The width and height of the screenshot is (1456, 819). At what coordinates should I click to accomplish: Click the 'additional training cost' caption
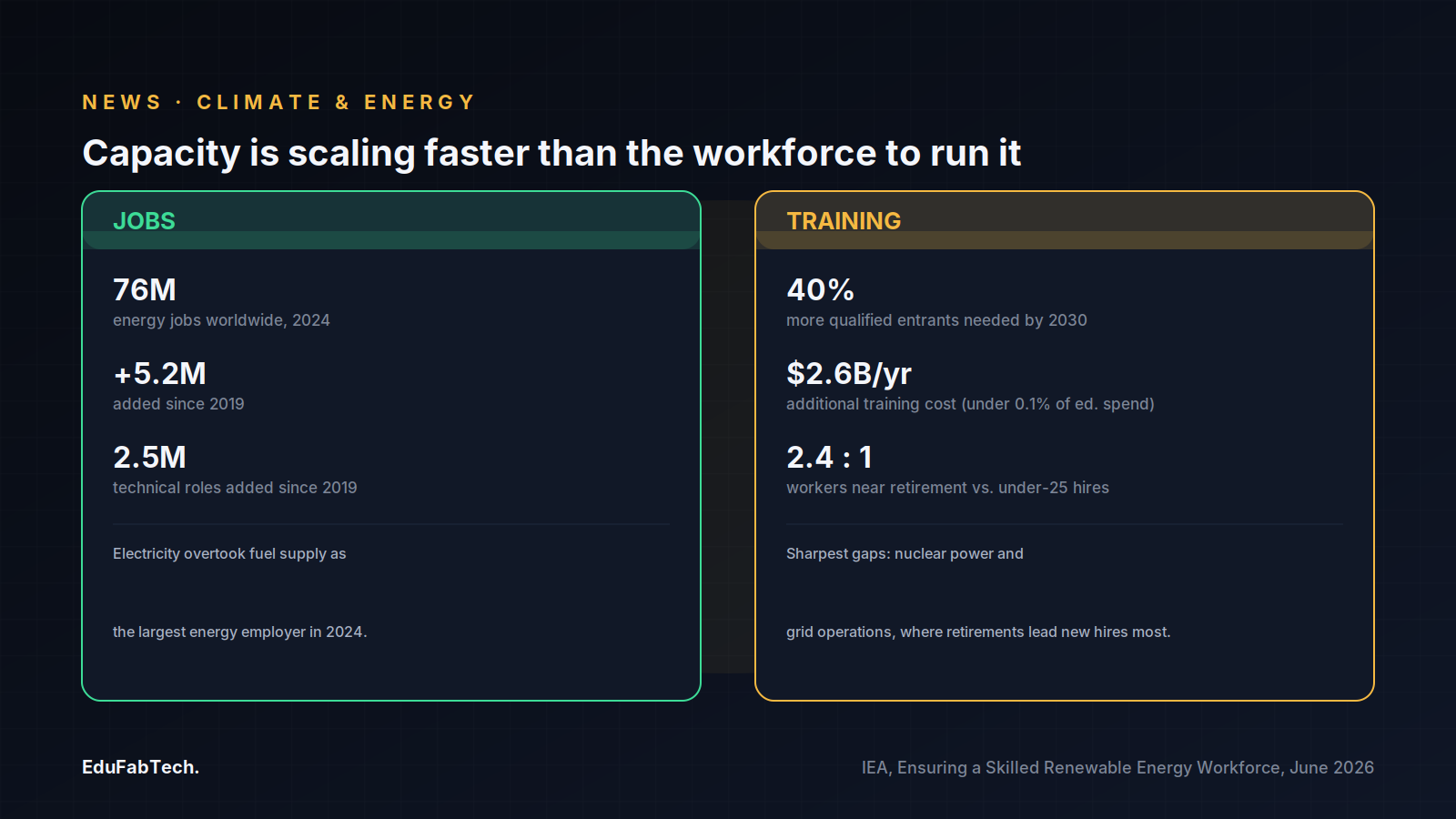click(970, 404)
